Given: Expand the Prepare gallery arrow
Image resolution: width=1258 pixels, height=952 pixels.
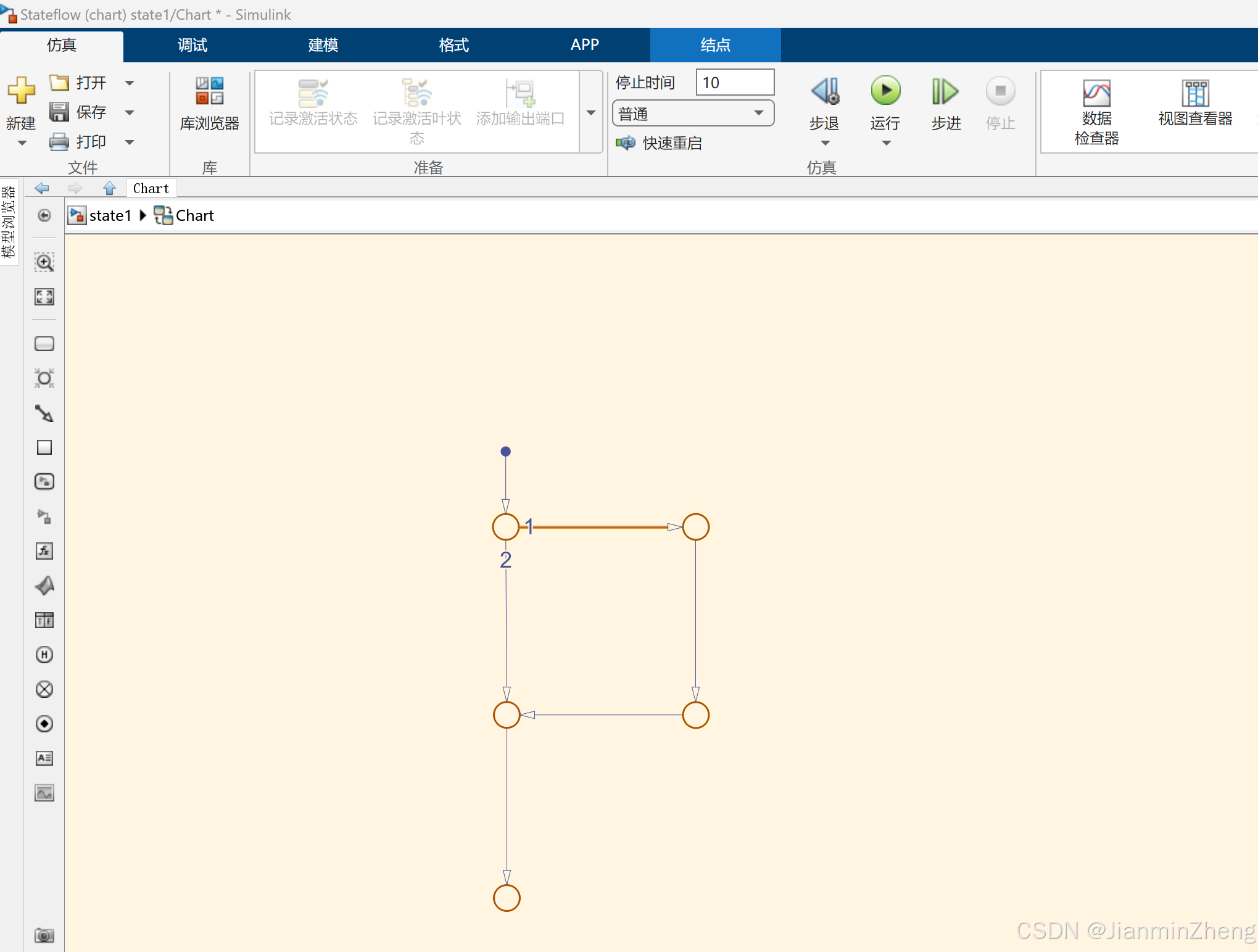Looking at the screenshot, I should click(591, 113).
